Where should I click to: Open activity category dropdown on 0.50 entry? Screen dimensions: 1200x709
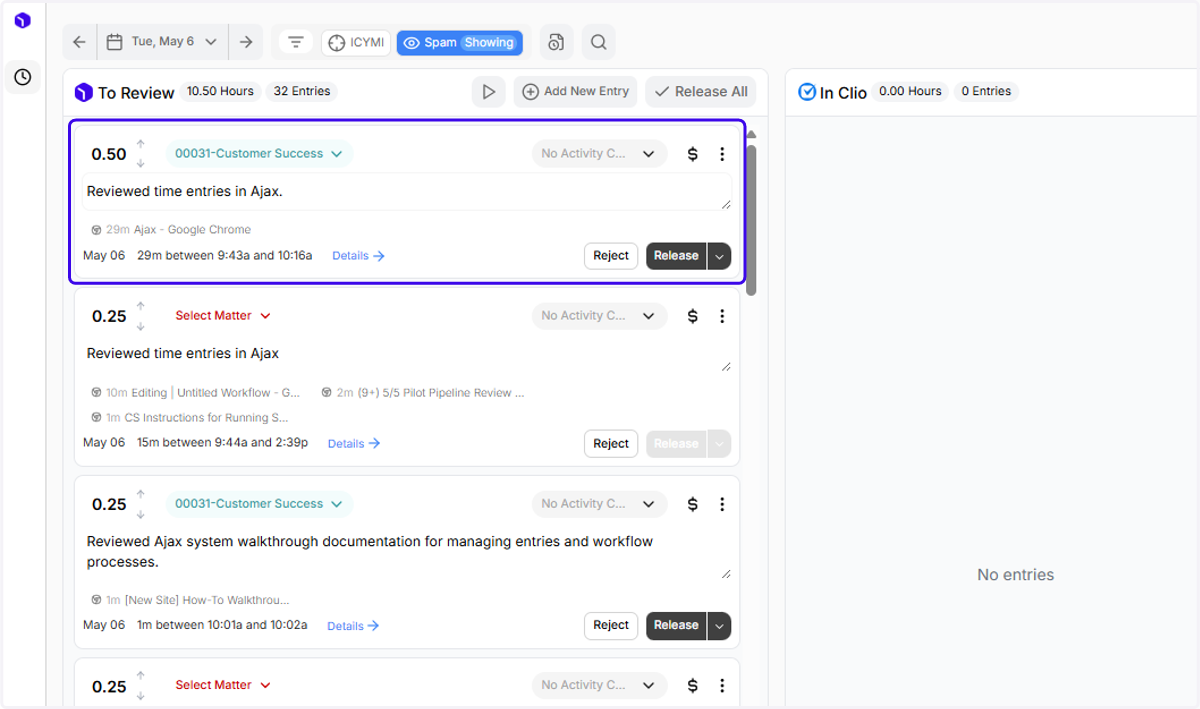[599, 154]
